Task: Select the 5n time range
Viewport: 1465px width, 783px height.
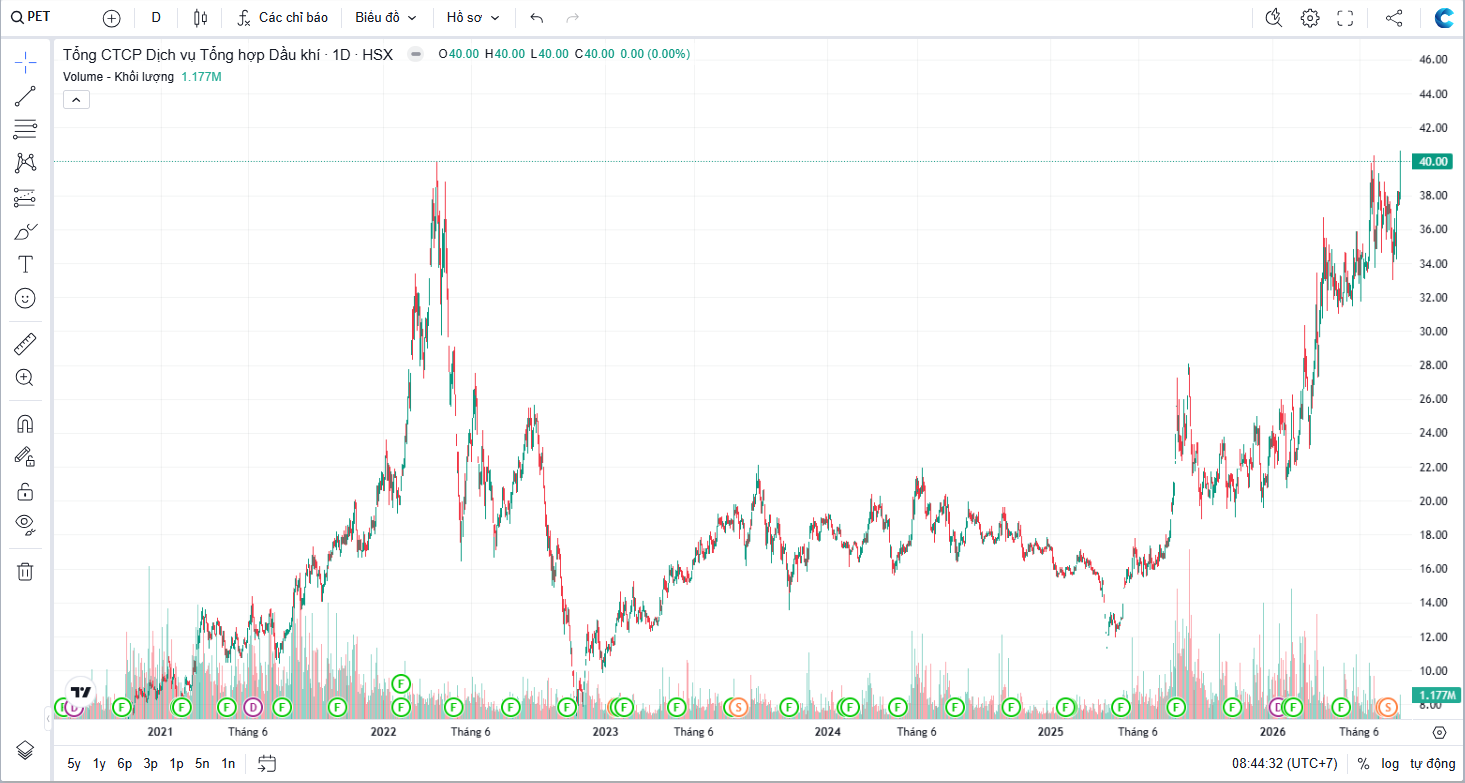Action: click(202, 764)
